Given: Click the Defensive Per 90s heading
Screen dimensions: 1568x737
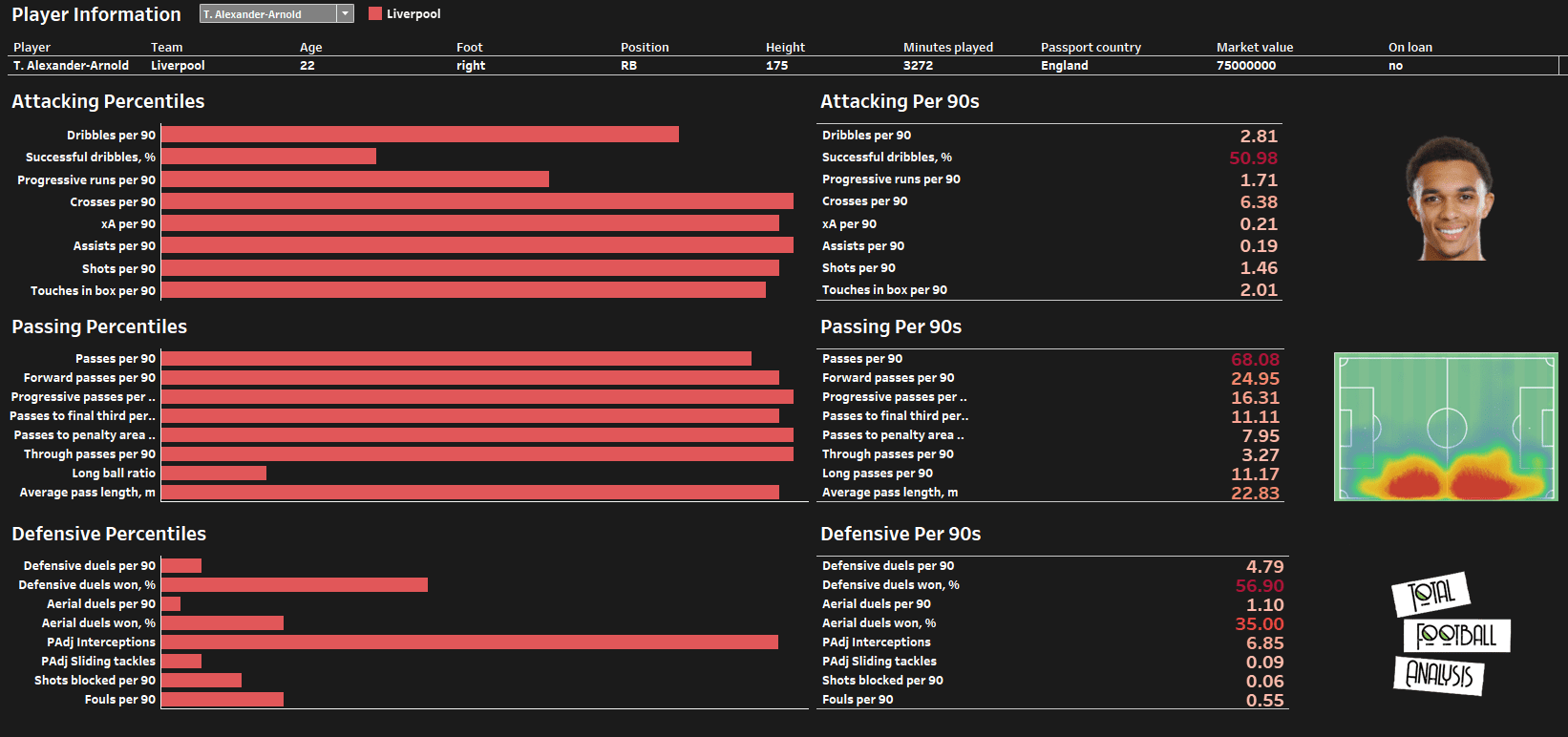Looking at the screenshot, I should click(901, 534).
